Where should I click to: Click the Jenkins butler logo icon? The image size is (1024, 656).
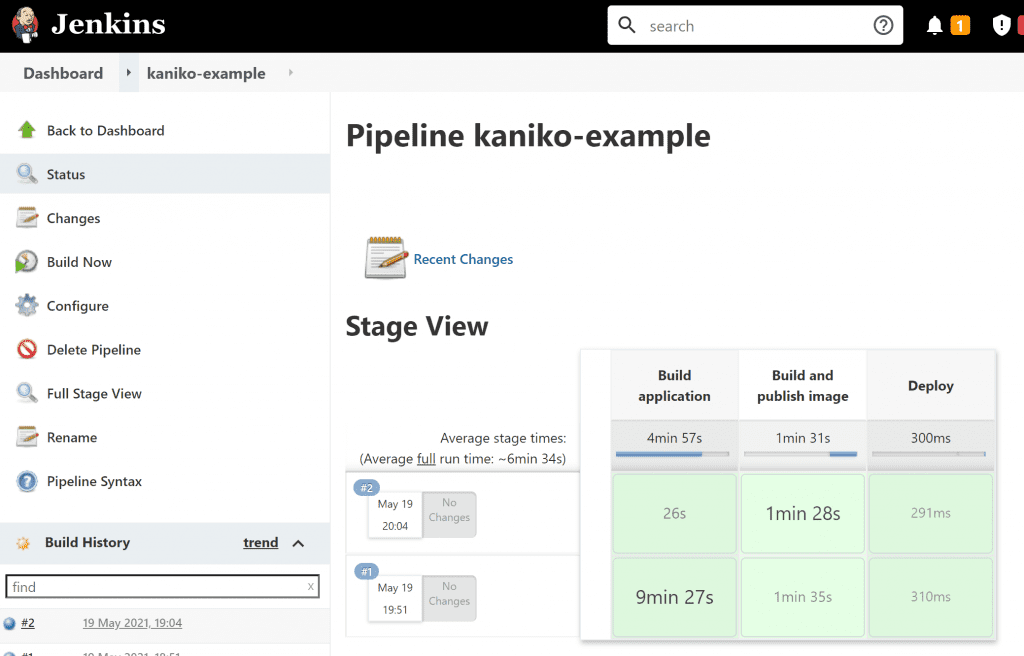click(x=26, y=25)
